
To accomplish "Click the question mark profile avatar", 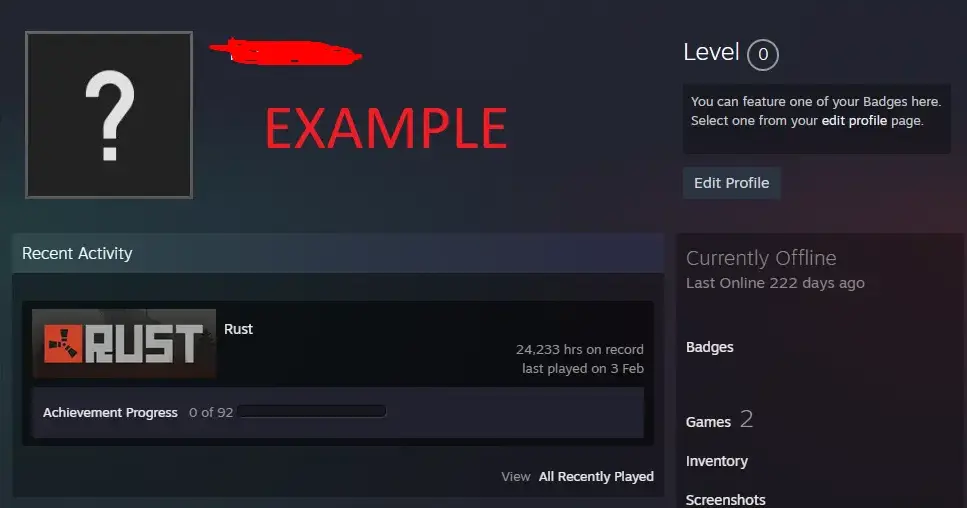I will point(109,115).
